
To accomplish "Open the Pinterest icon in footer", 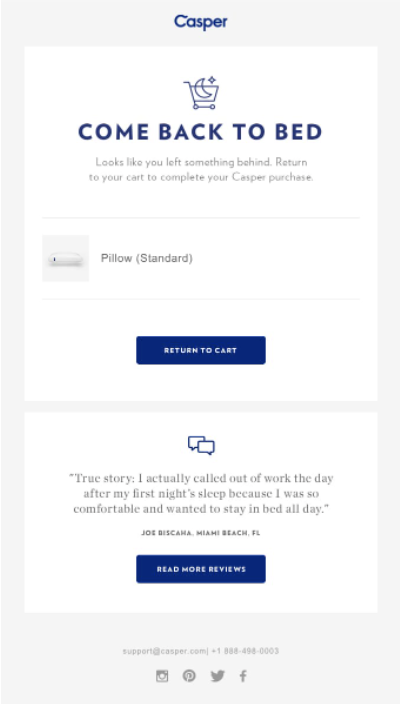I will click(x=189, y=676).
